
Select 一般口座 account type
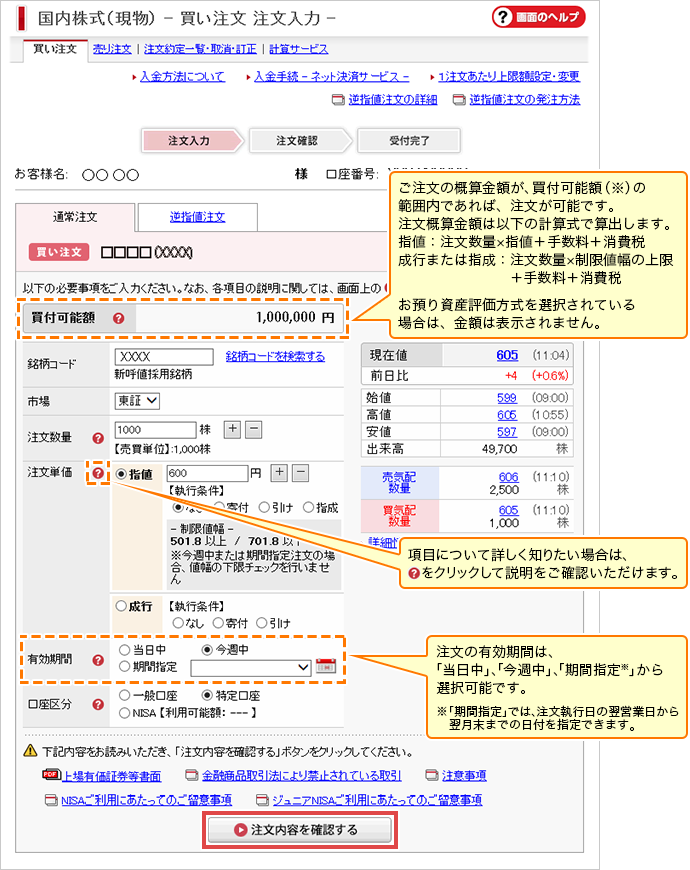click(x=125, y=695)
